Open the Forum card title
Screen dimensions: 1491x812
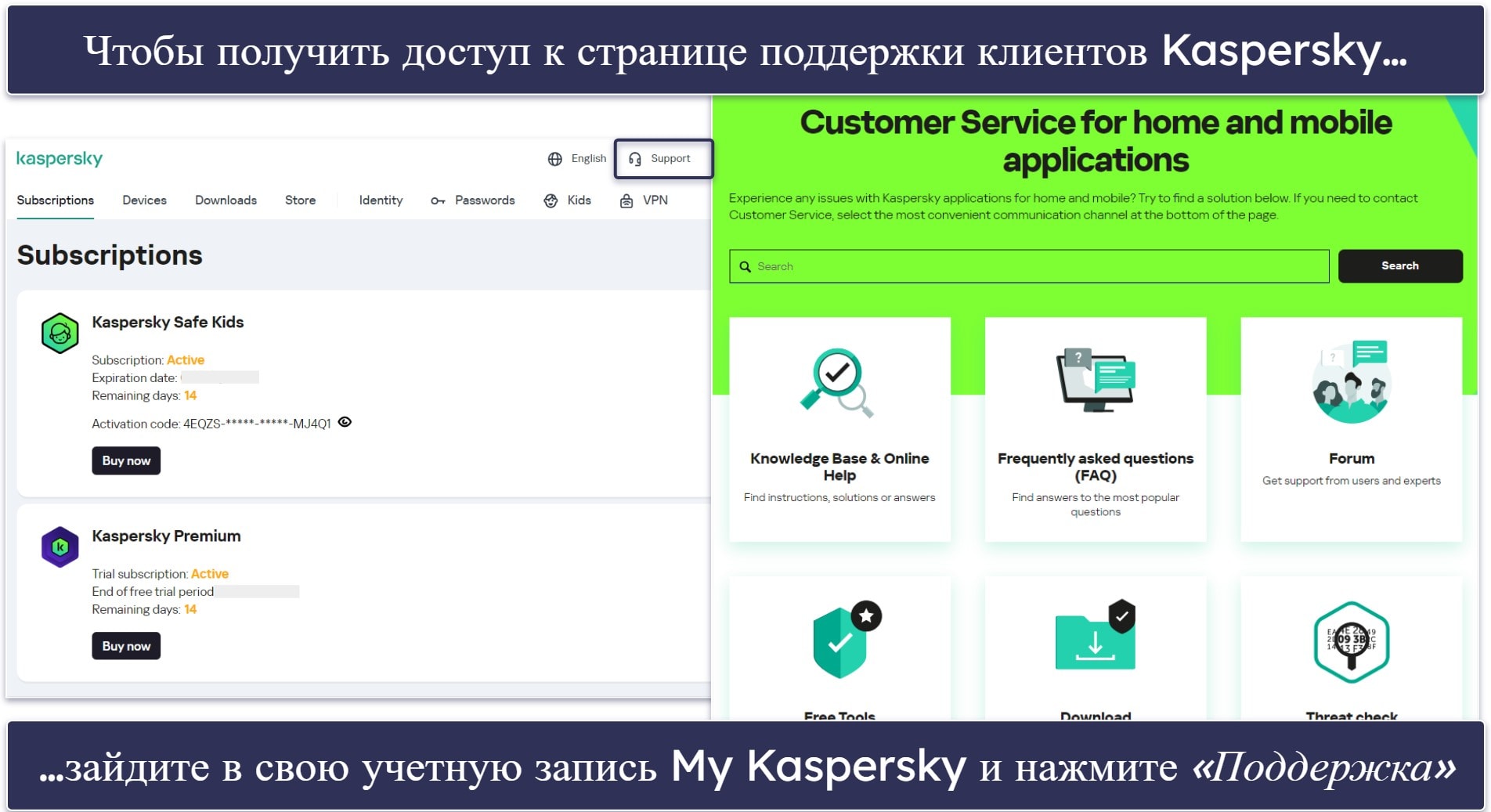click(x=1351, y=459)
